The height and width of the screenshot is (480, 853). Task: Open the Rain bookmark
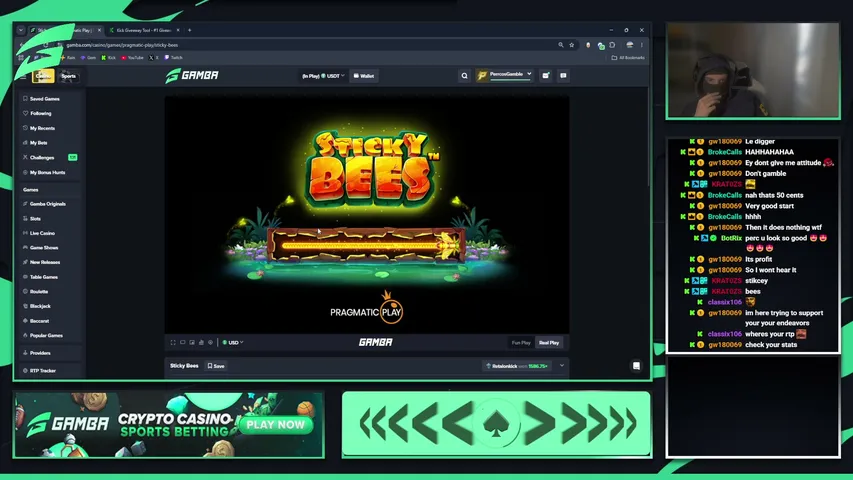click(x=68, y=58)
